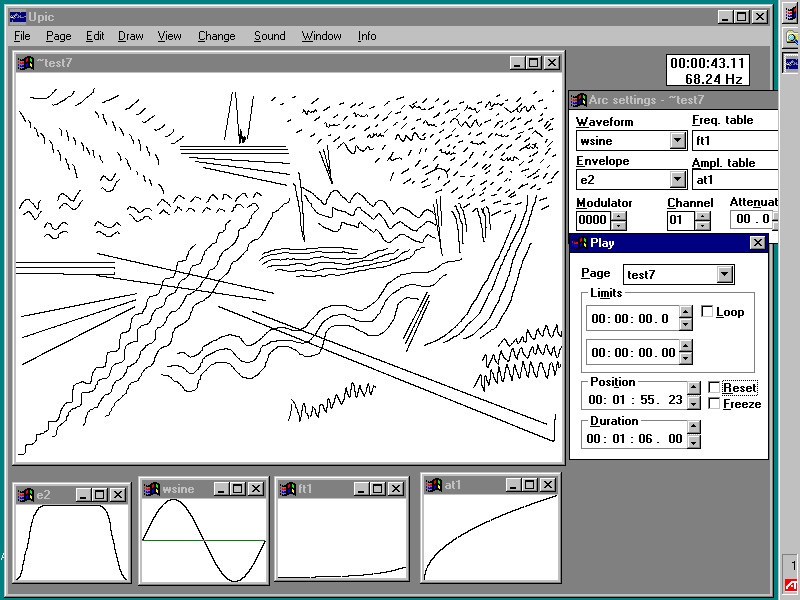Click the Freq. table field showing ft1
Screen dimensions: 800x600
point(735,140)
